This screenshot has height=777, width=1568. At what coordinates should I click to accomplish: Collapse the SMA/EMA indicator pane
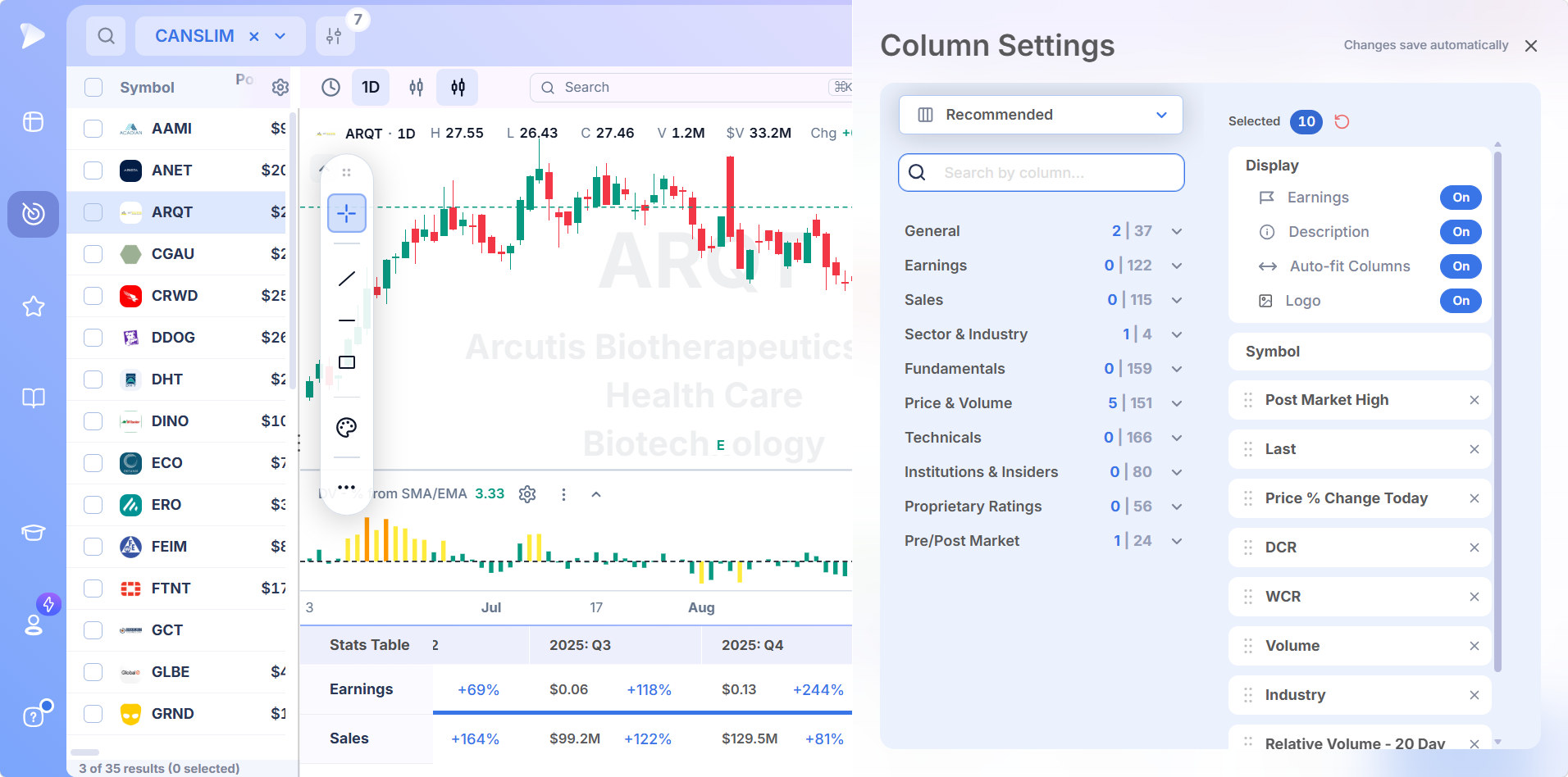(x=596, y=494)
